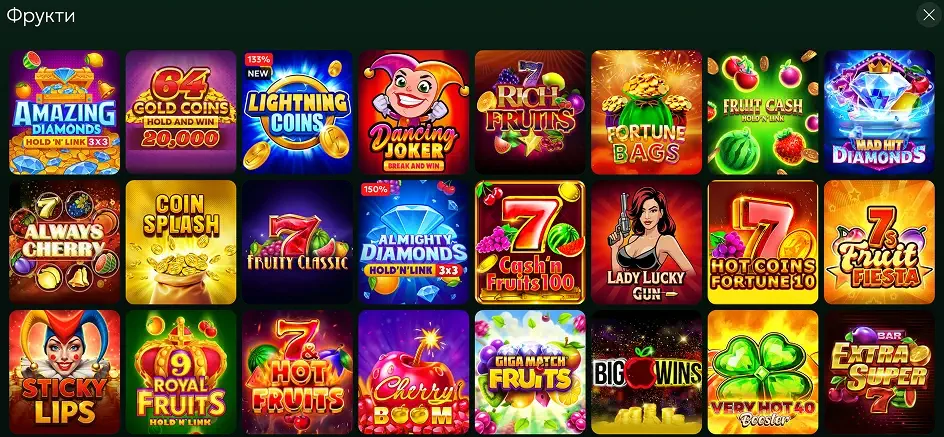Launch the Big Wins slot
Image resolution: width=944 pixels, height=437 pixels.
pos(647,373)
